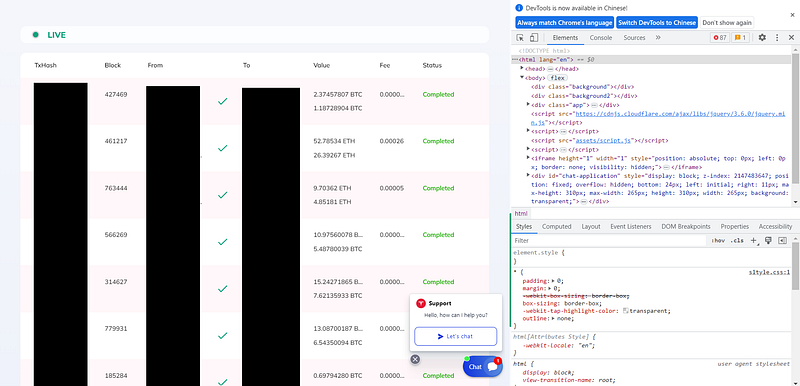Viewport: 800px width, 386px height.
Task: Click the flex badge on body
Action: 556,78
